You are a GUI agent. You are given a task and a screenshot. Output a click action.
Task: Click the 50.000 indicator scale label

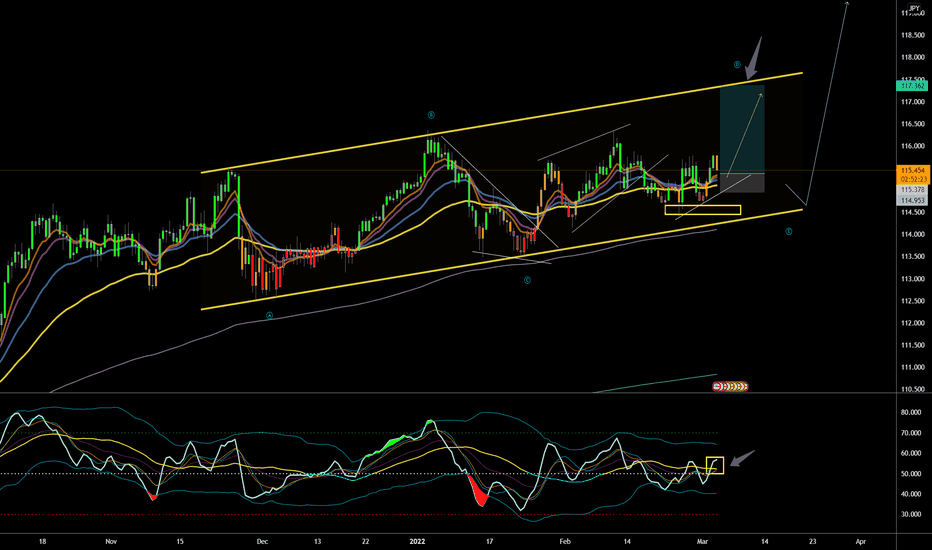click(911, 474)
